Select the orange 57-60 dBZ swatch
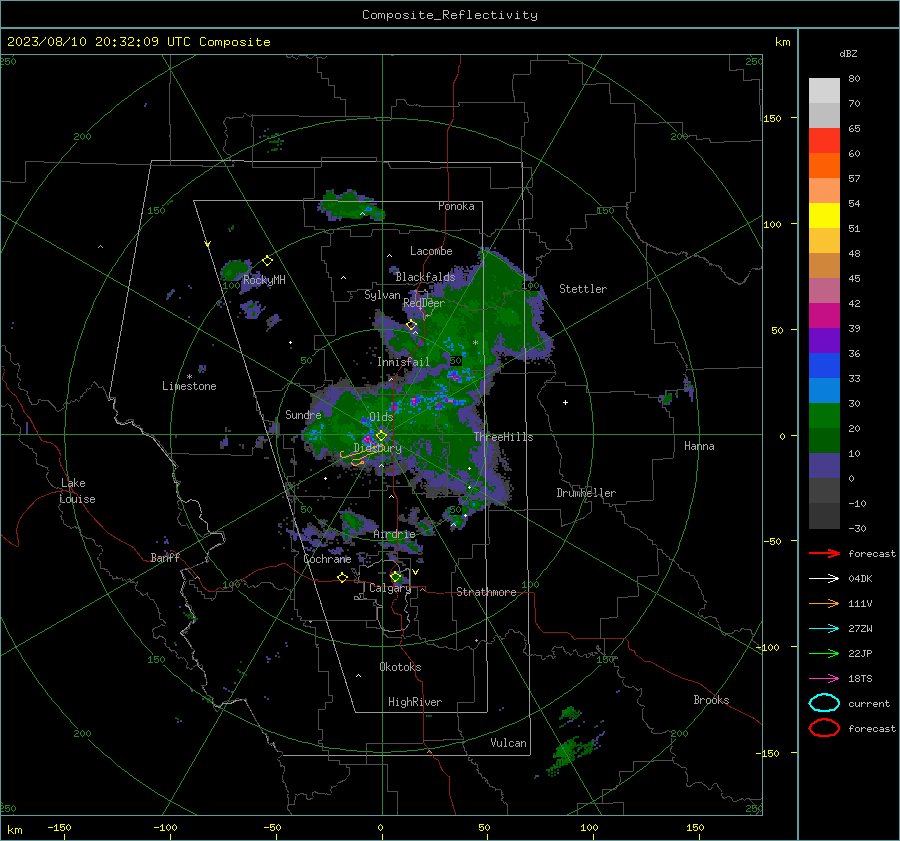This screenshot has width=900, height=841. tap(824, 166)
